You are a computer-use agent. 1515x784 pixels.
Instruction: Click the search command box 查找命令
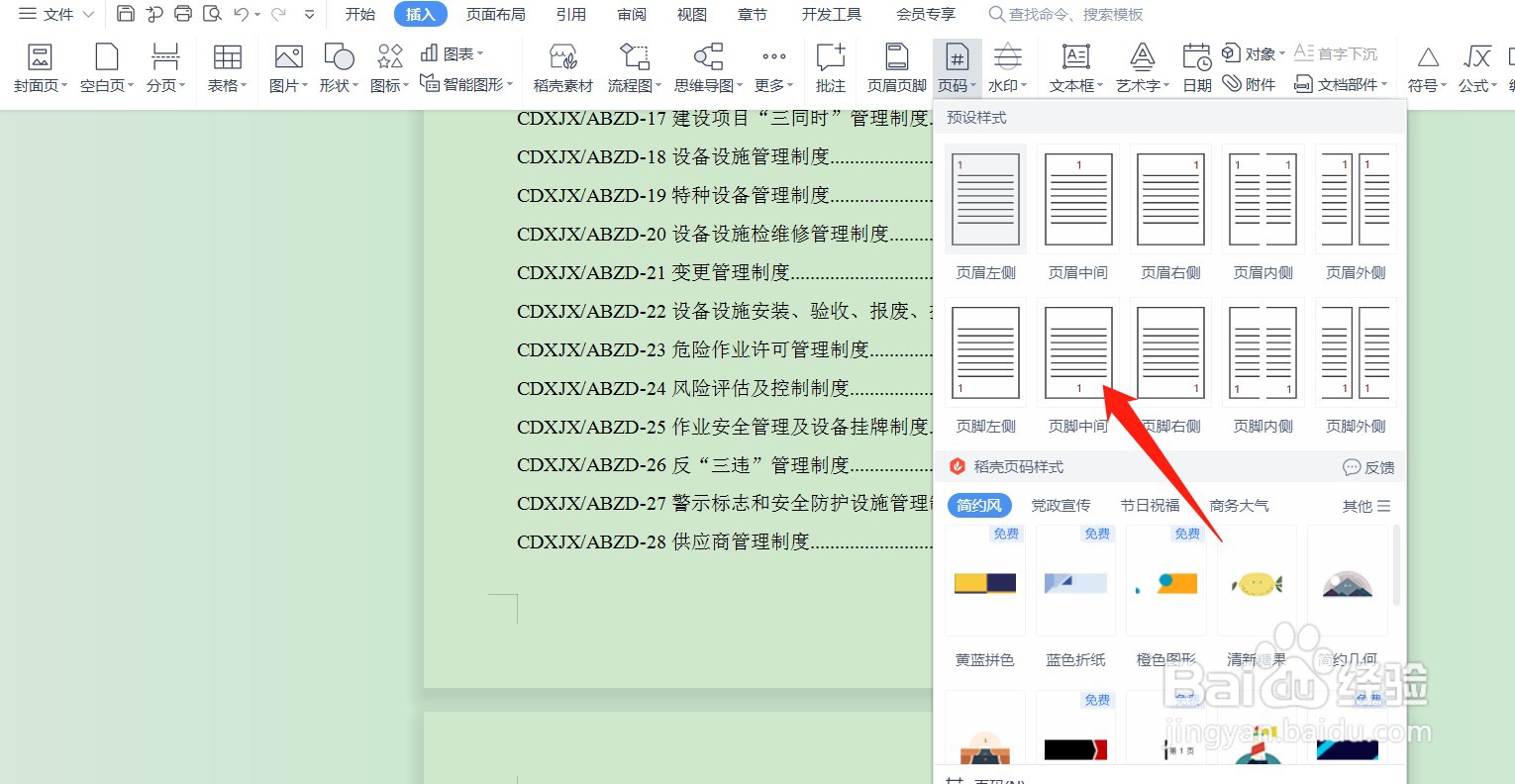[x=1066, y=14]
